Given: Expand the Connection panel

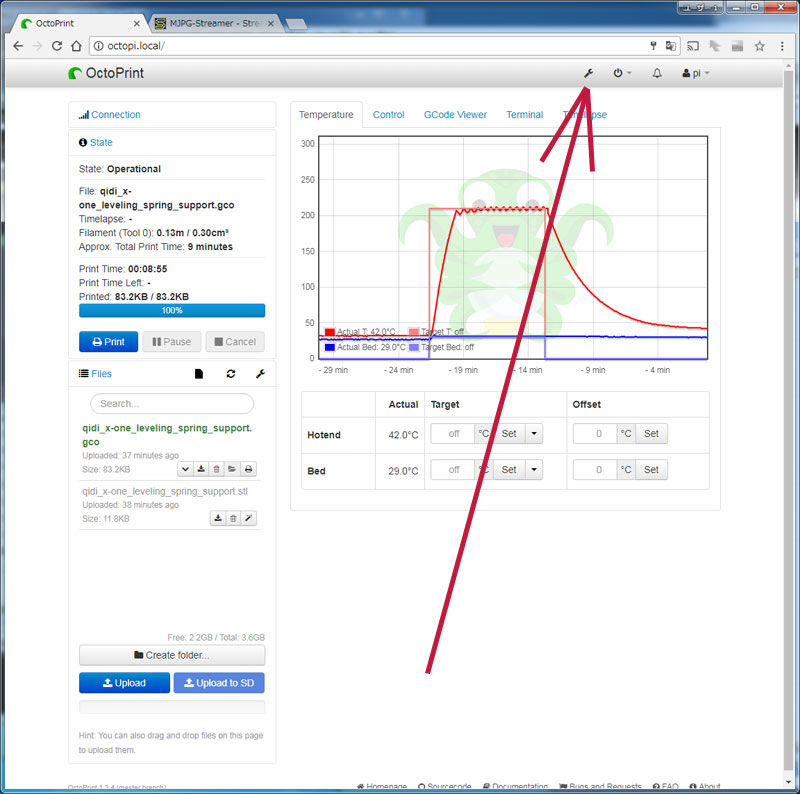Looking at the screenshot, I should pyautogui.click(x=116, y=115).
